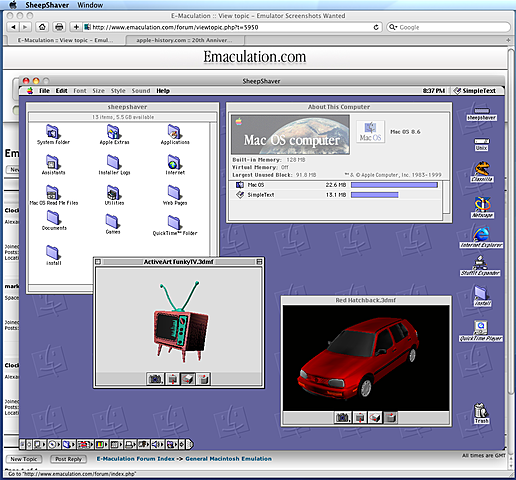The width and height of the screenshot is (516, 480).
Task: Open the E-Maculation Forum Index link
Action: coord(136,459)
